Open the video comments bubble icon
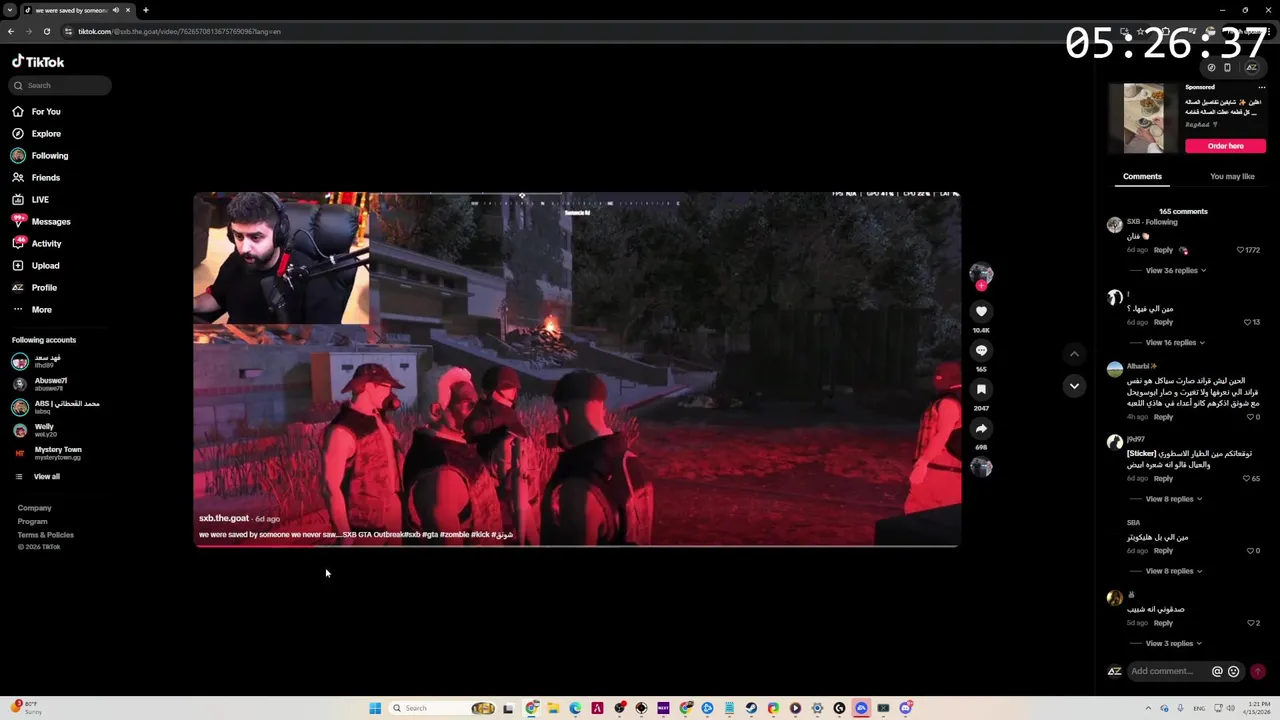Screen dimensions: 1280x720 [981, 351]
